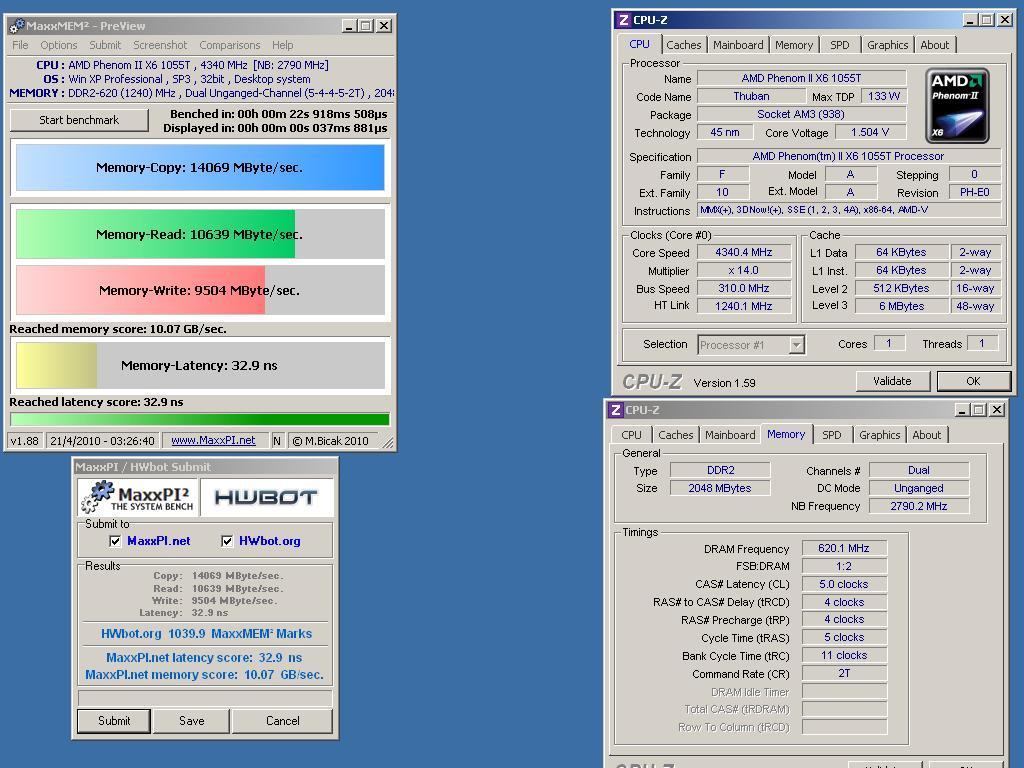Click OK button in top CPU-Z window

tap(973, 381)
